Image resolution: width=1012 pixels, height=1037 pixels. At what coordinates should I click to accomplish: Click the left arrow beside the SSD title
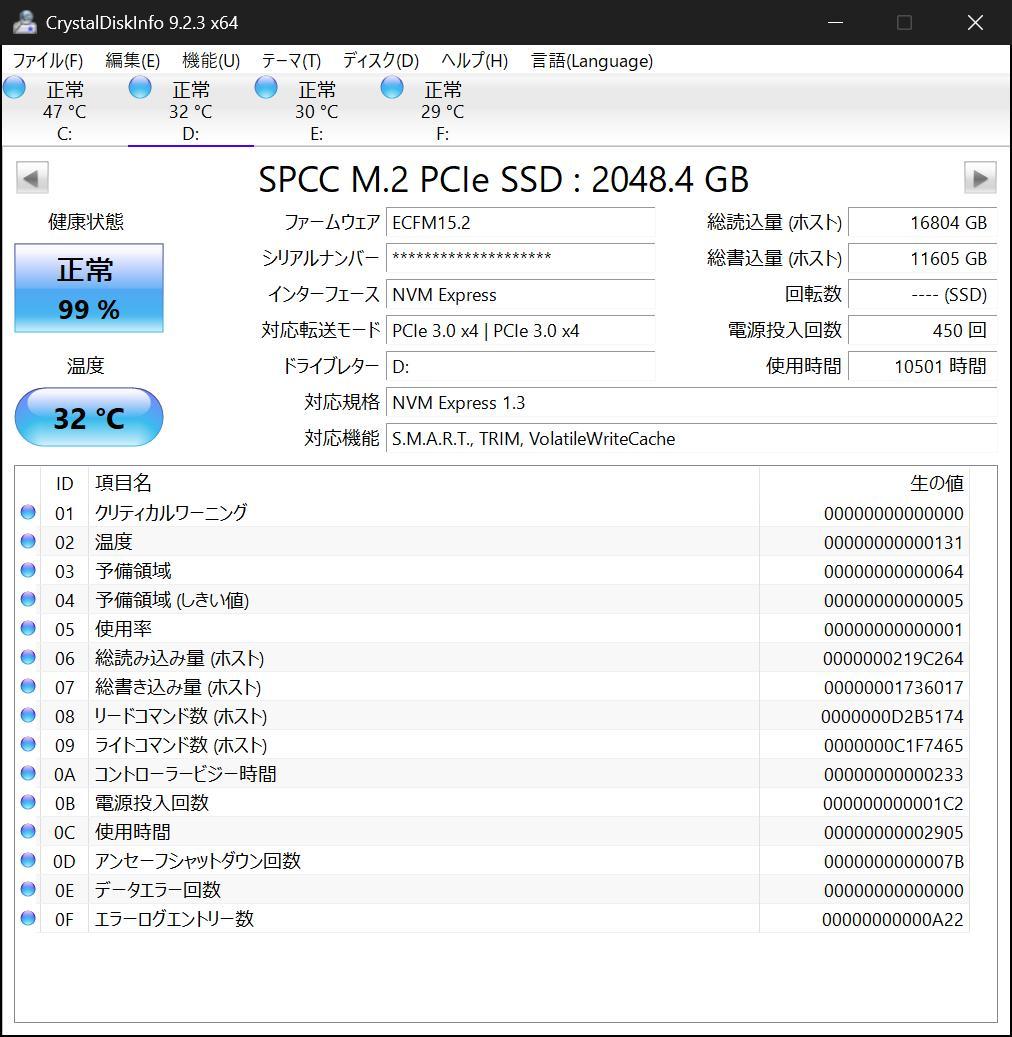[x=31, y=178]
